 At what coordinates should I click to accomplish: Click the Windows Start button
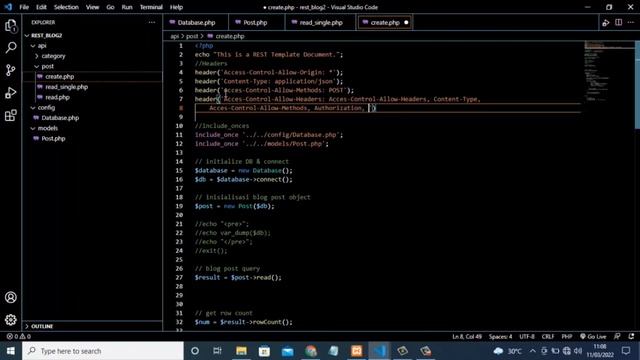coord(11,351)
